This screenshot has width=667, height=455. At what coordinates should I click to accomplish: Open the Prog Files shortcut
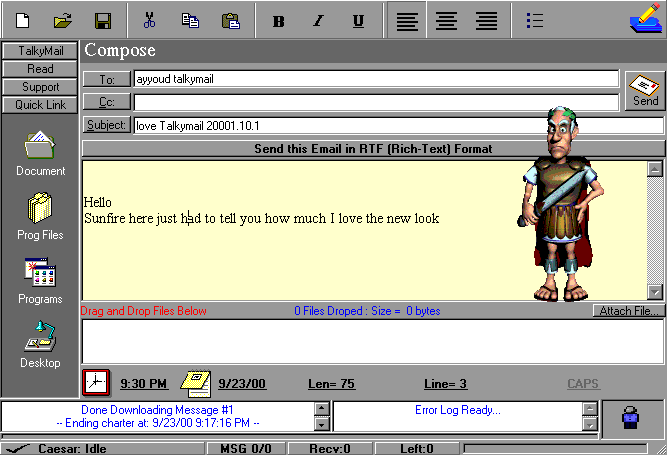click(40, 217)
